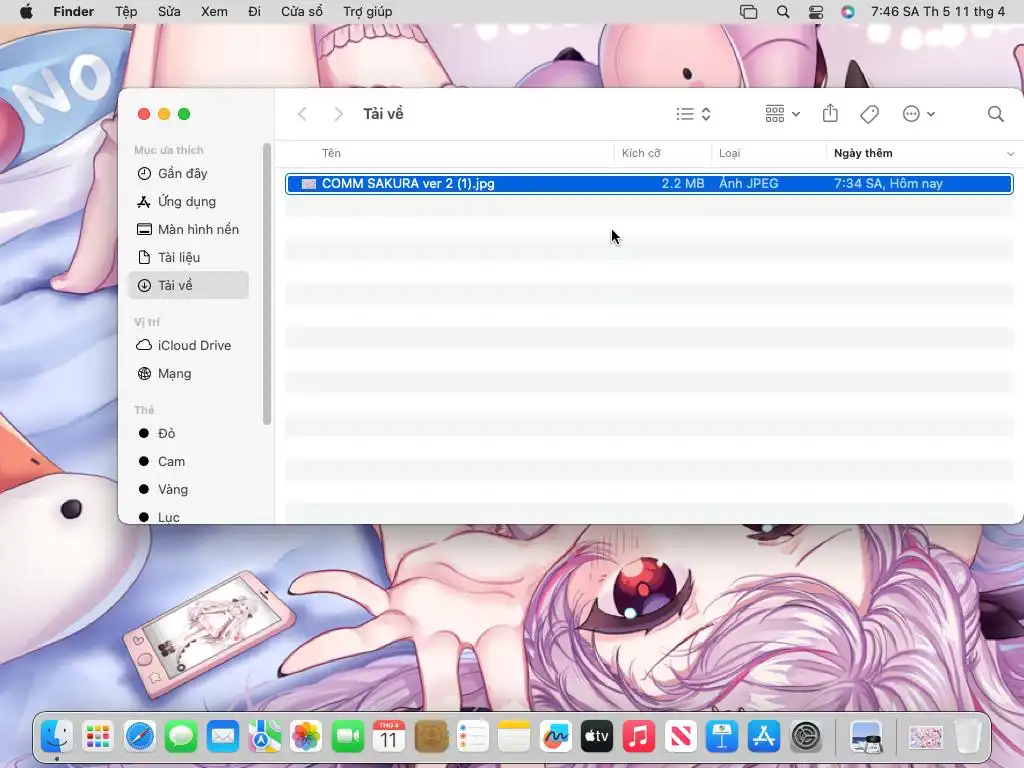Open Finder from the Dock
1024x768 pixels.
click(x=56, y=737)
